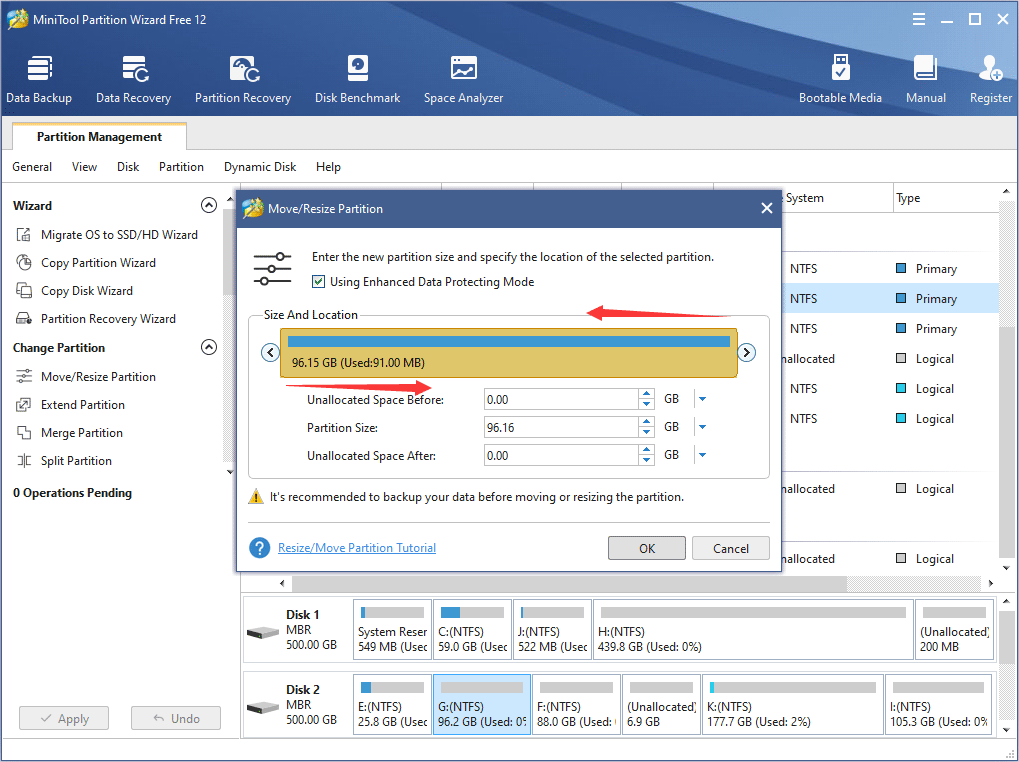The width and height of the screenshot is (1019, 762).
Task: Decrease the Partition Size value
Action: pos(646,433)
